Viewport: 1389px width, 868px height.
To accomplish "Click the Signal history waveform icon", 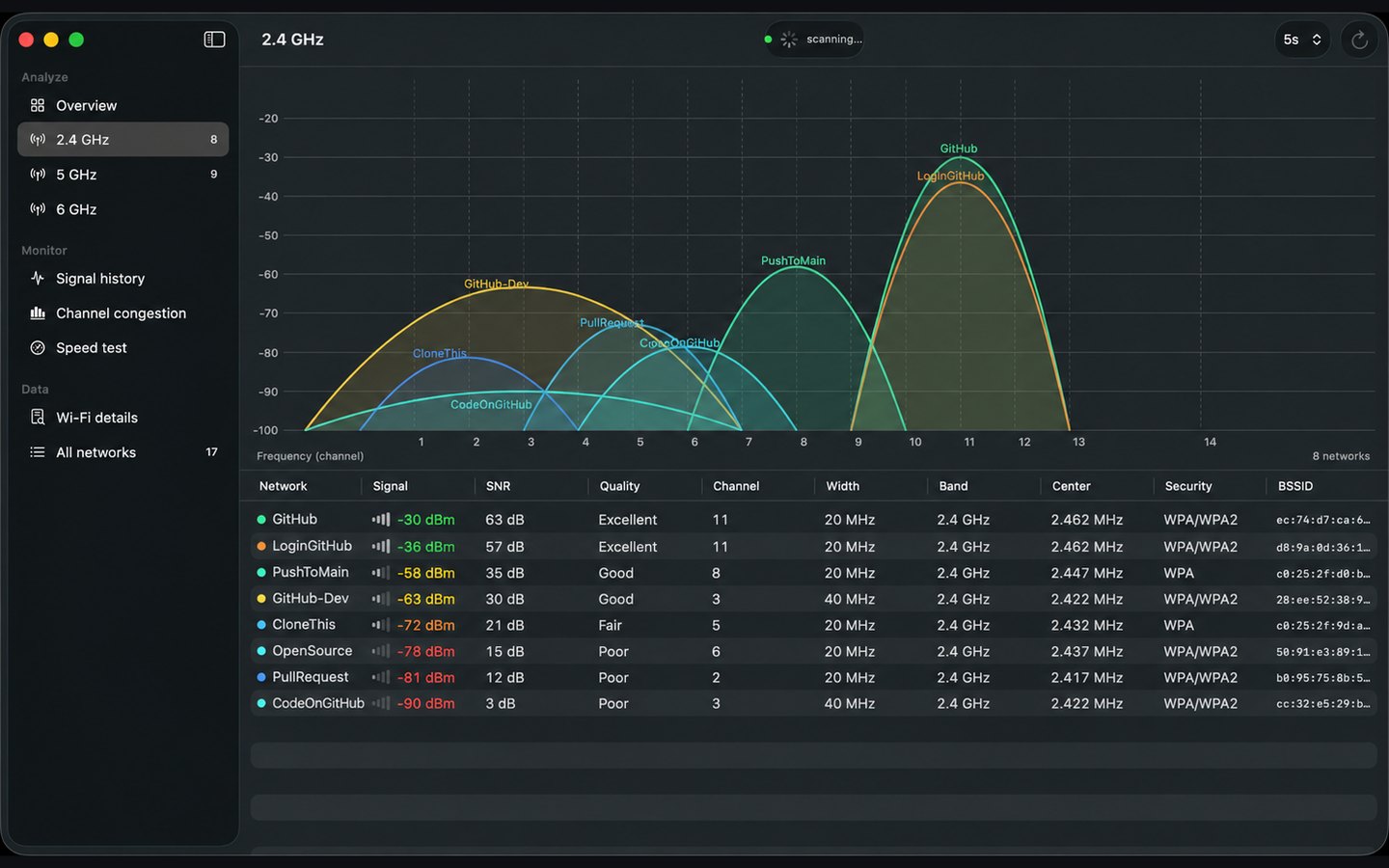I will tap(38, 279).
